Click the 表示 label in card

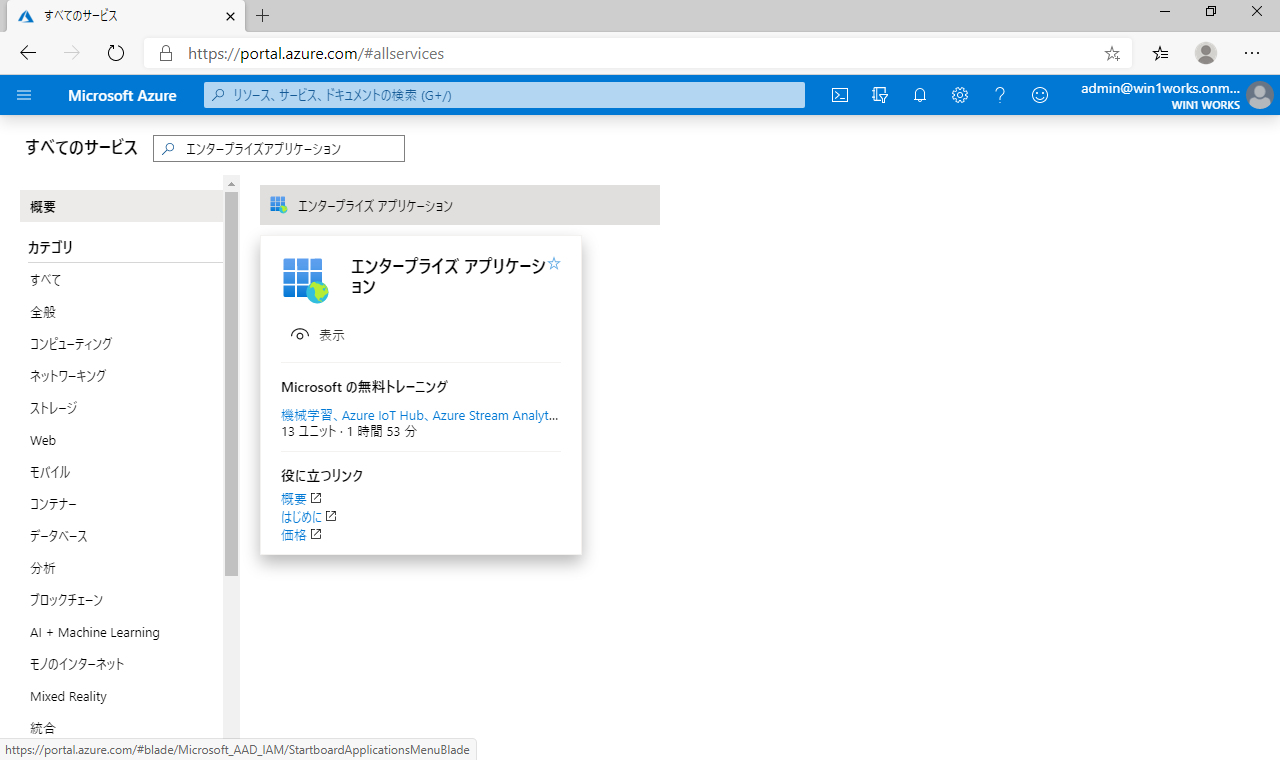click(x=332, y=335)
